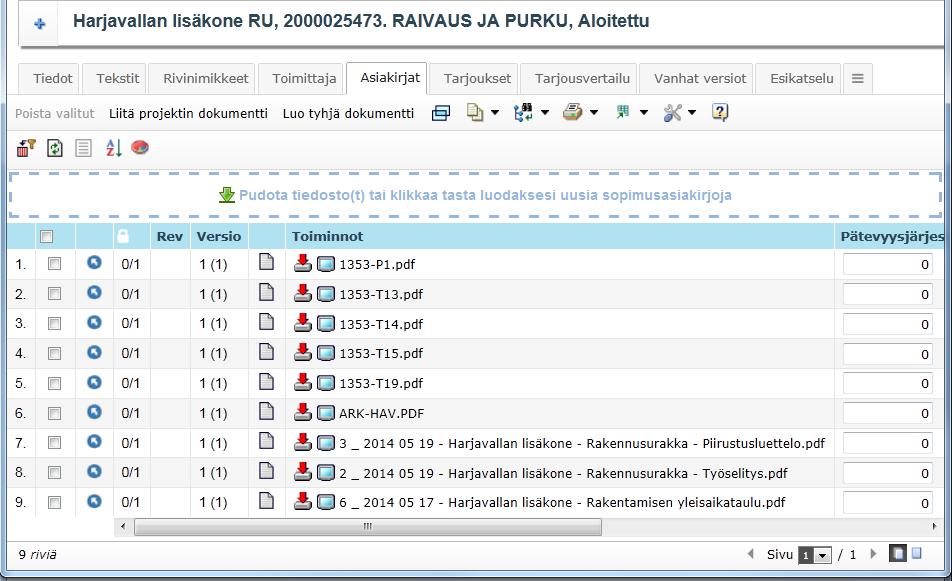Check the box for row 3 1353-T14.pdf
The width and height of the screenshot is (952, 581).
tap(55, 324)
